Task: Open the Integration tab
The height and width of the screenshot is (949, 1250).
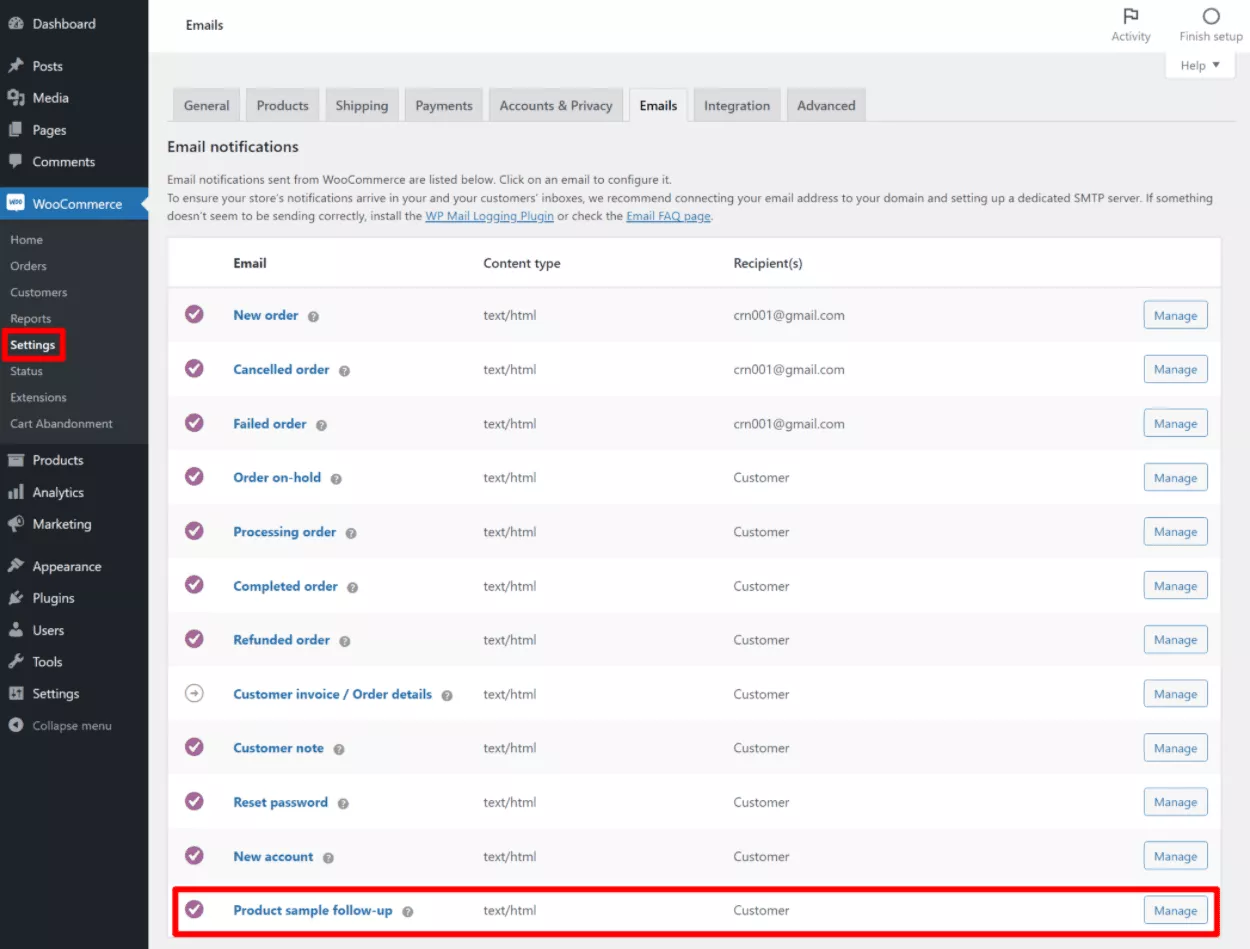Action: 737,105
